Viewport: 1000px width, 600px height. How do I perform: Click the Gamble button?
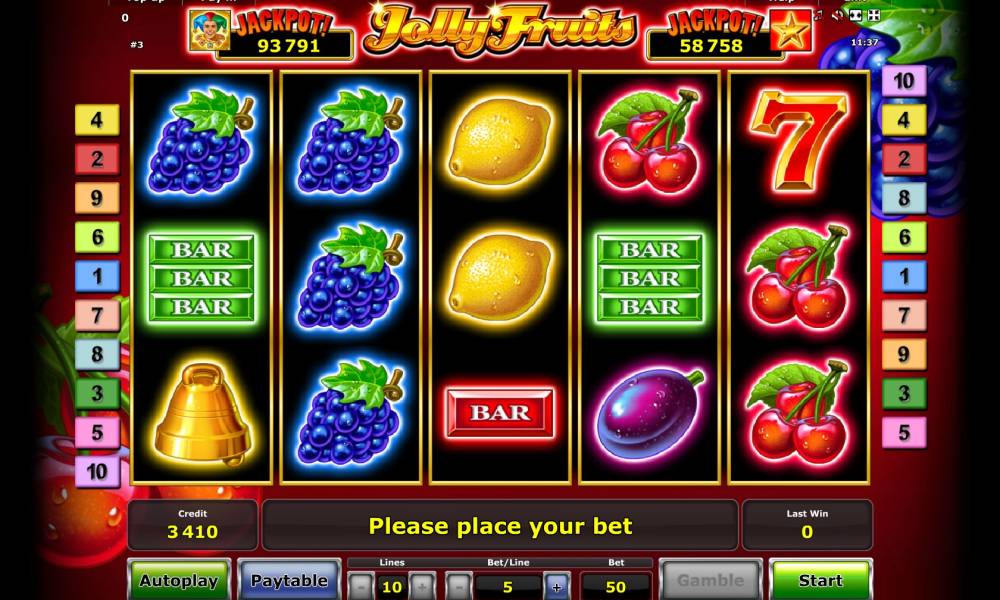click(710, 580)
